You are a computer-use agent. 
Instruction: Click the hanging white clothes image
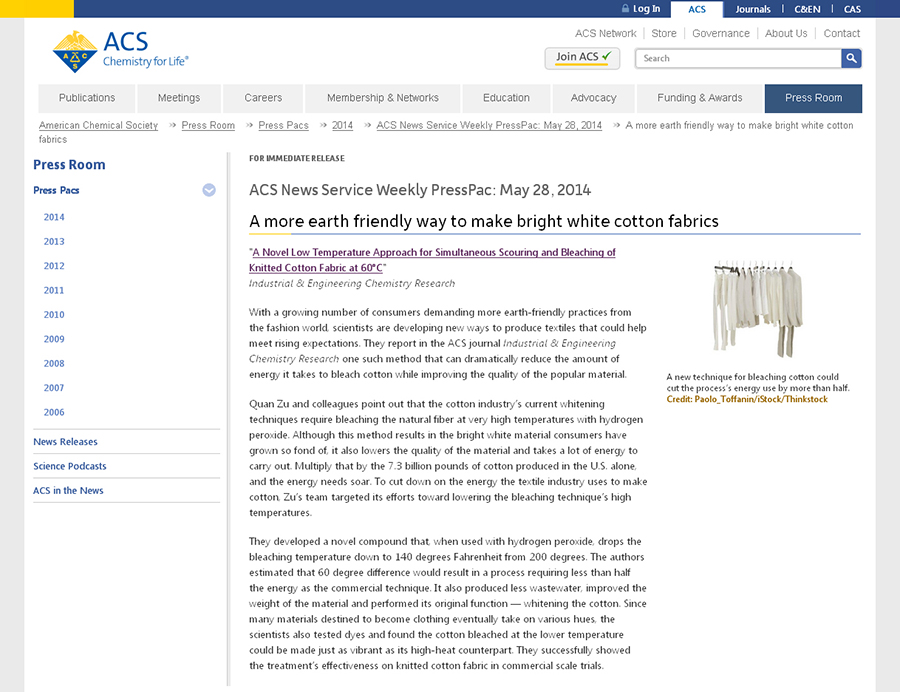757,307
